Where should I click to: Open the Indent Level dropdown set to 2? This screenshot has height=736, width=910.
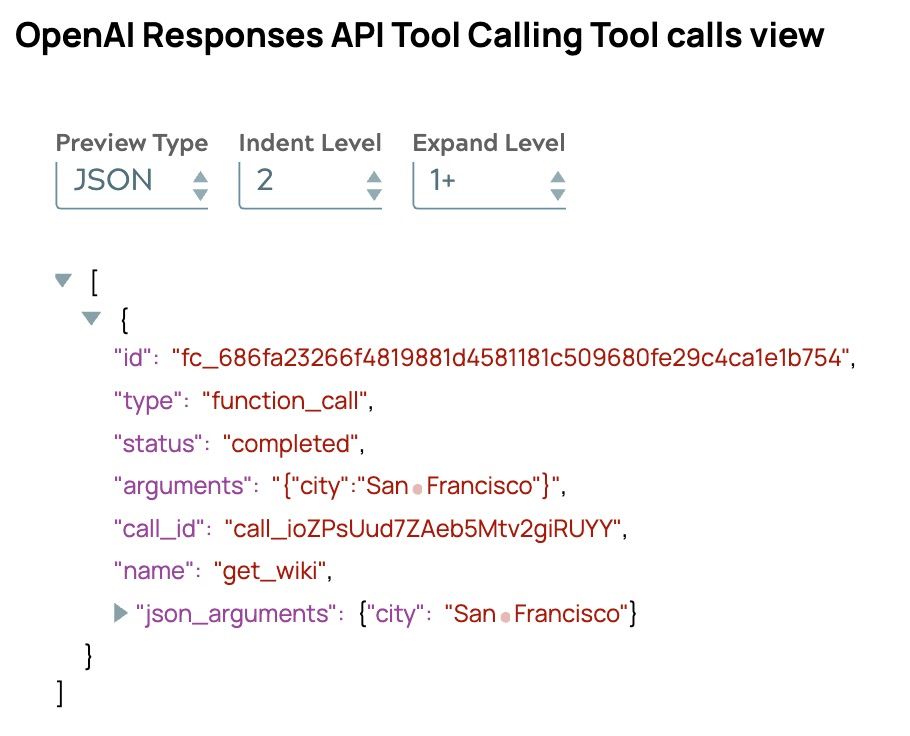(310, 182)
